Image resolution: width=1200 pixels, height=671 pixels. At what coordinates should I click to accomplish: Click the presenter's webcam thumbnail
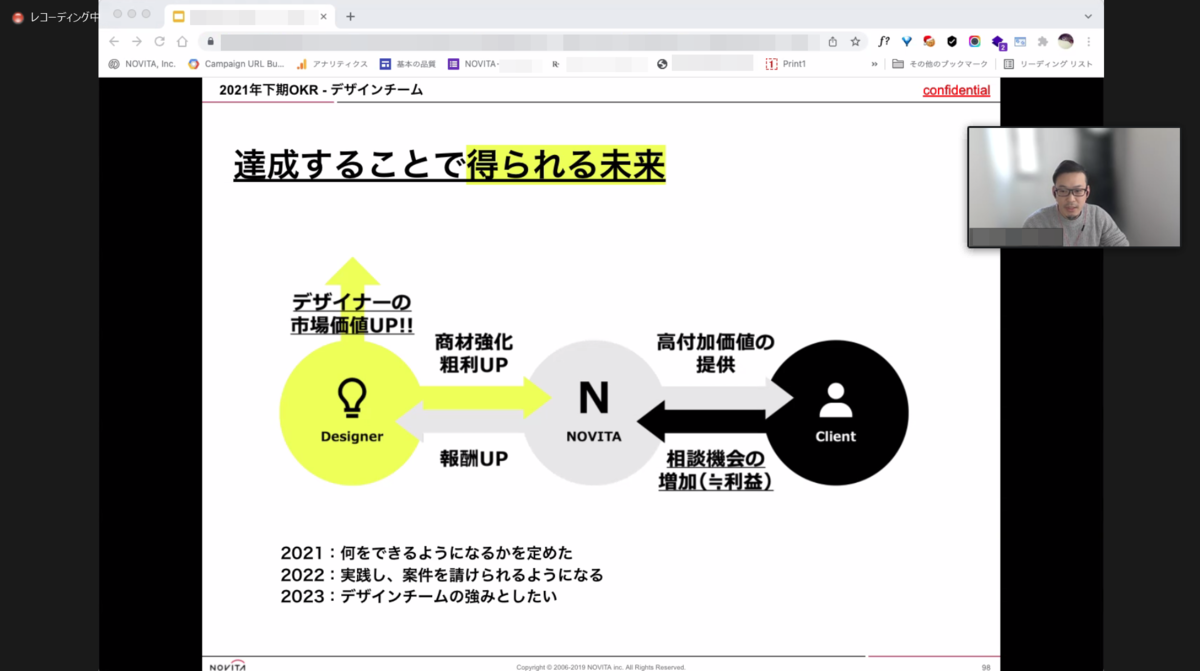1073,187
